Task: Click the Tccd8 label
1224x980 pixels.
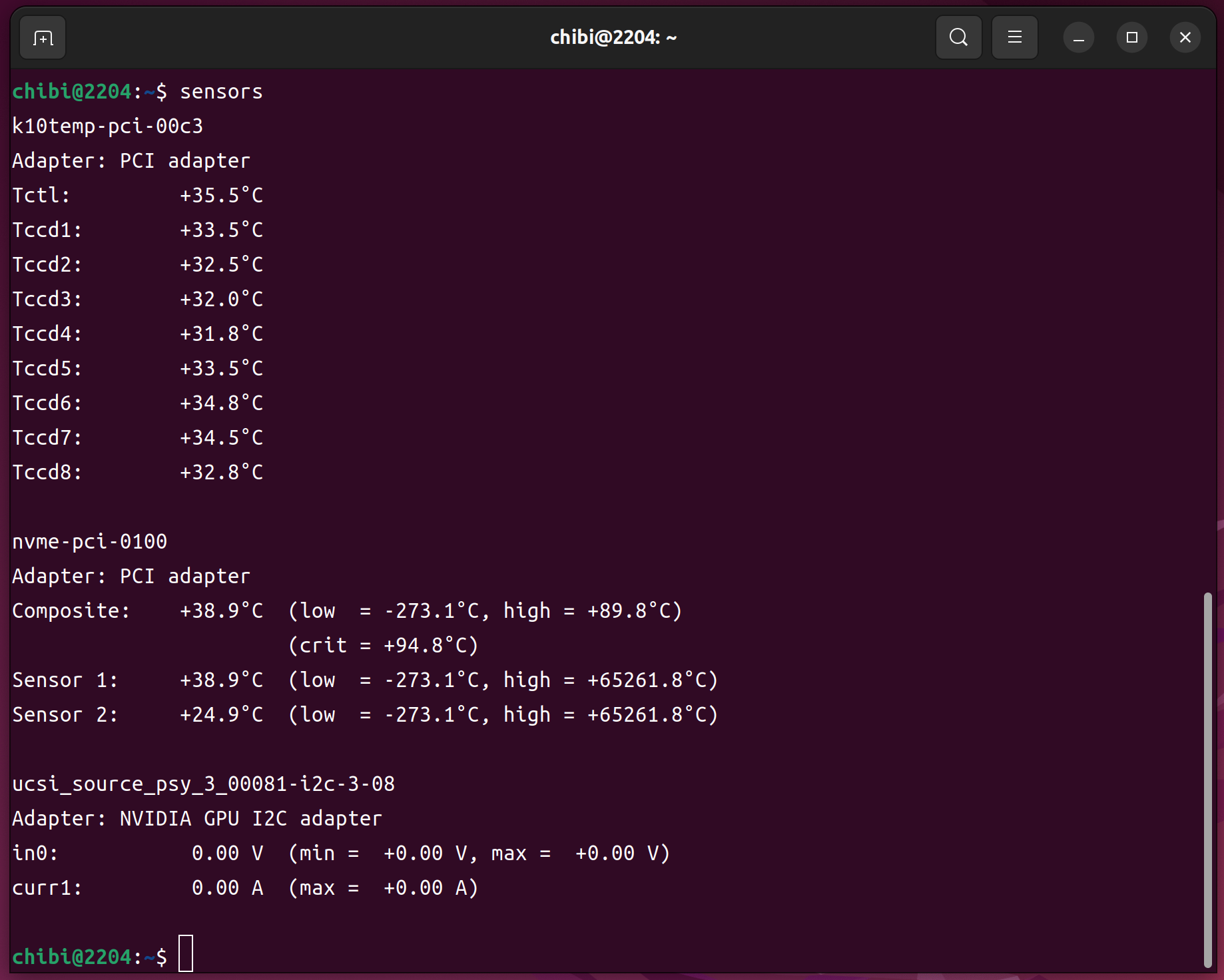Action: click(47, 473)
